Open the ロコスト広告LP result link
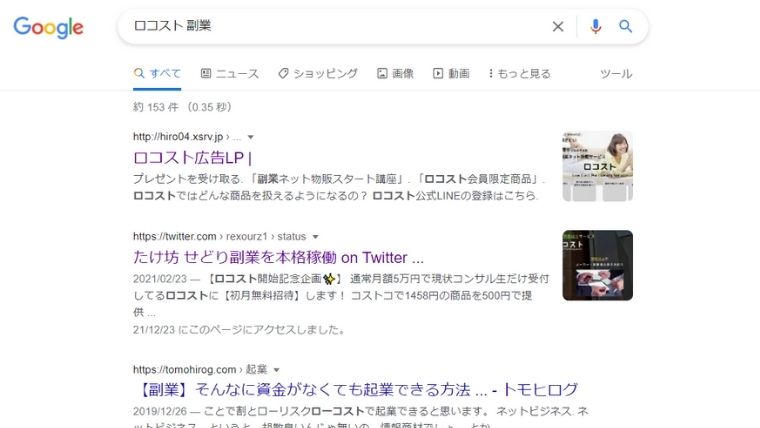This screenshot has height=428, width=760. (192, 158)
